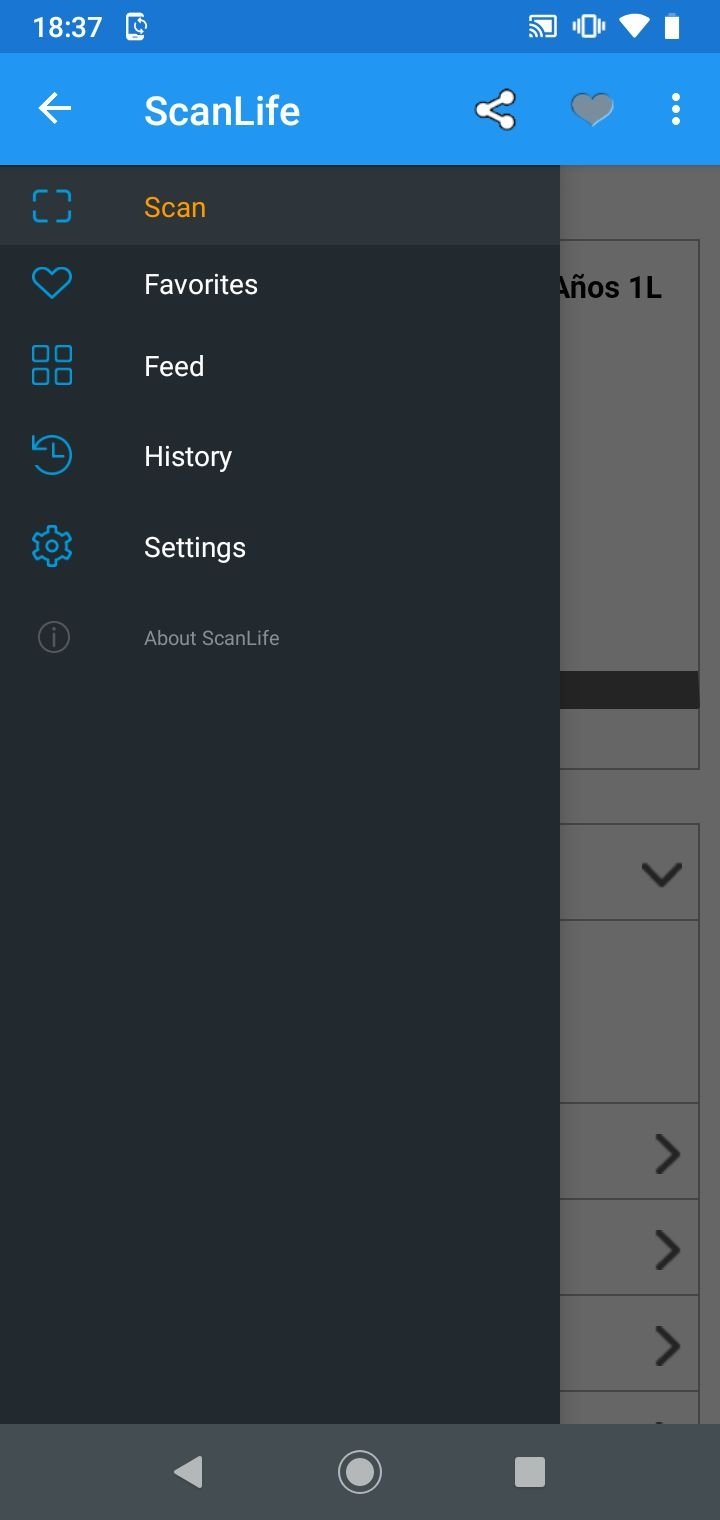Screen dimensions: 720x1520
Task: Expand the section with the down chevron
Action: pyautogui.click(x=661, y=874)
